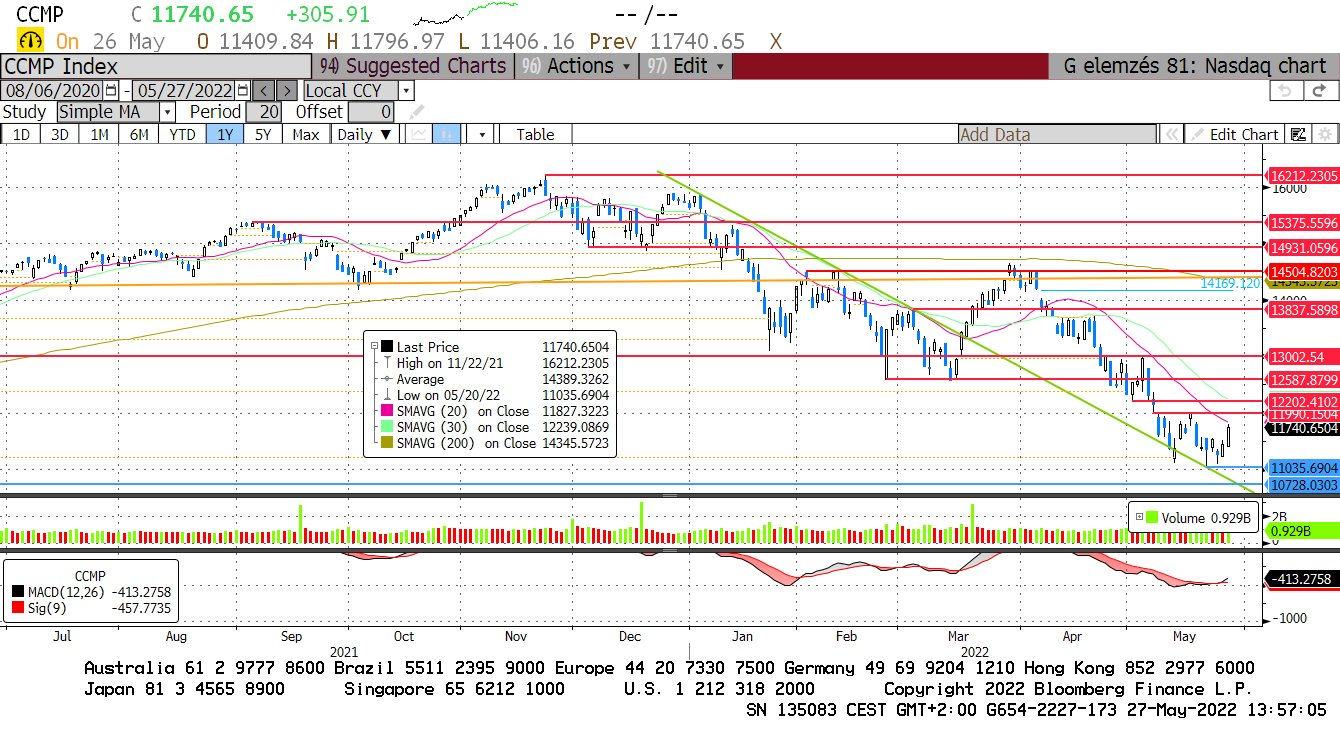Select the 1D range tab
The width and height of the screenshot is (1340, 736).
coord(21,134)
